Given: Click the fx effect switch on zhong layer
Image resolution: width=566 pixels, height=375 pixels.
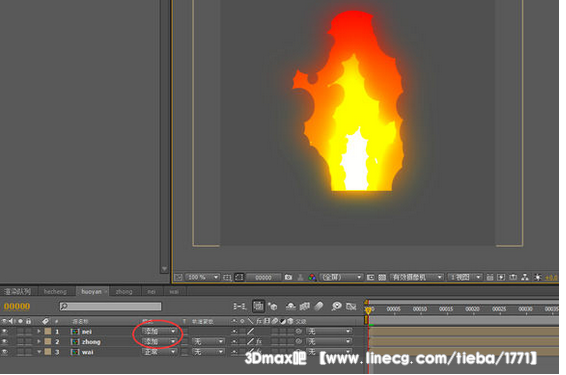Looking at the screenshot, I should coord(259,341).
